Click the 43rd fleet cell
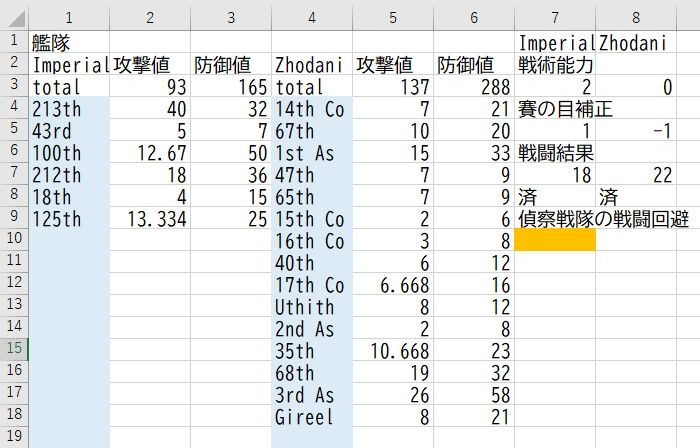 click(69, 130)
